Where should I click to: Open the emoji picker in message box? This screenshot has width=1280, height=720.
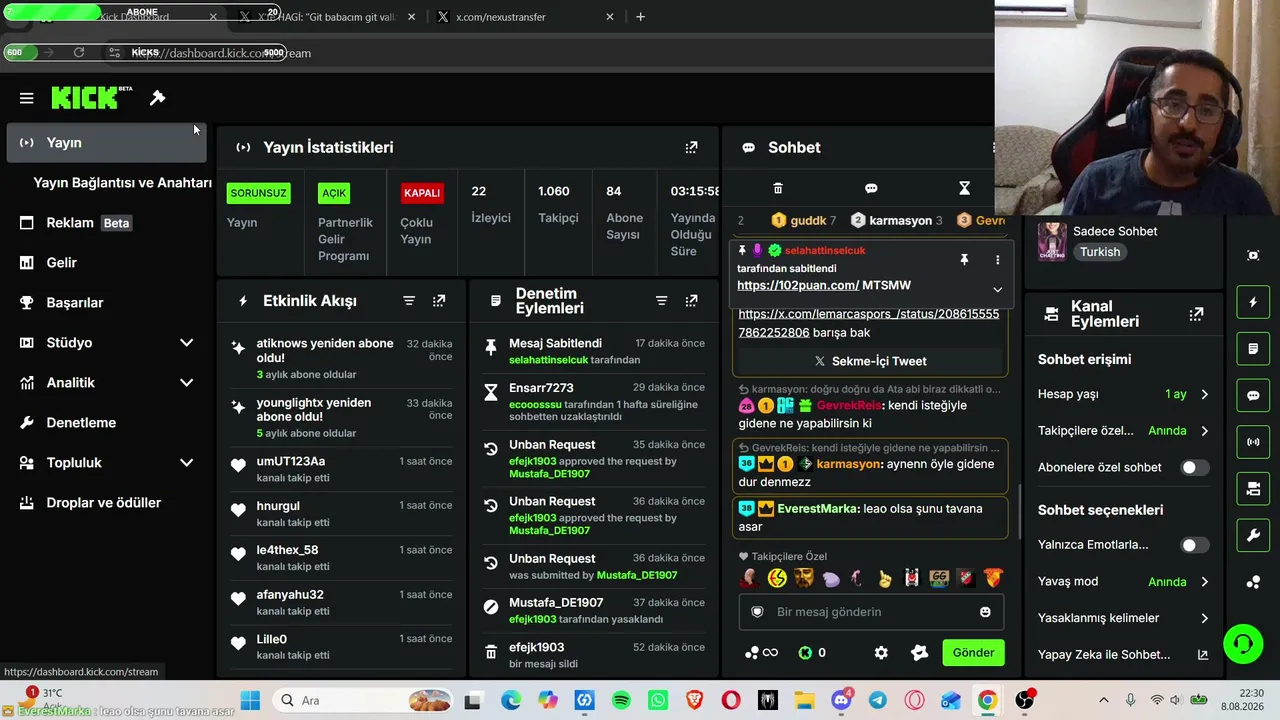[985, 612]
